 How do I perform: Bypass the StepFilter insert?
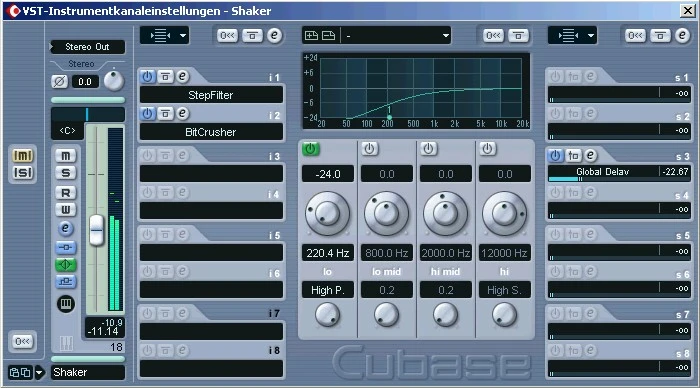pos(165,77)
